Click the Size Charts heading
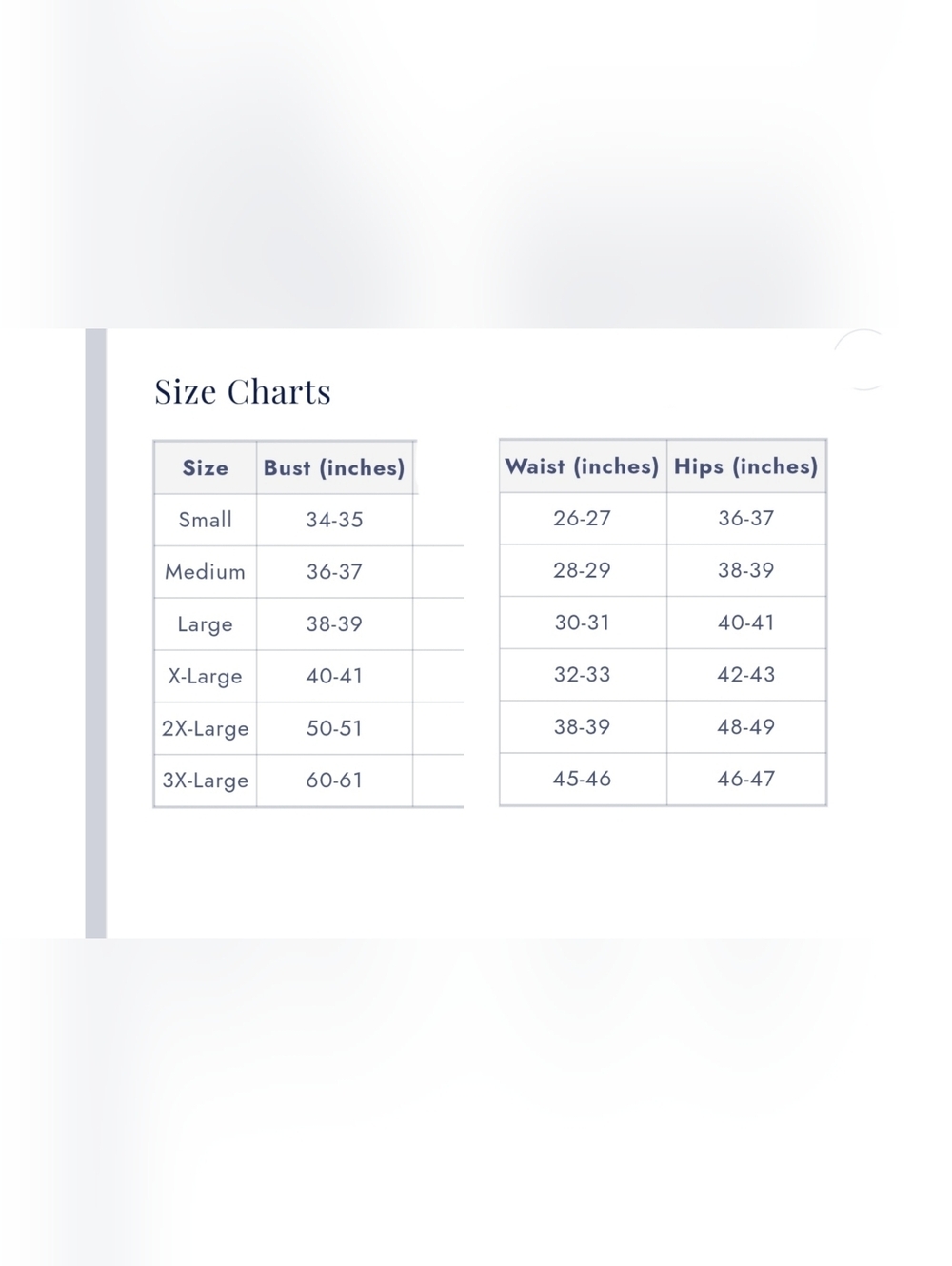 click(x=243, y=391)
